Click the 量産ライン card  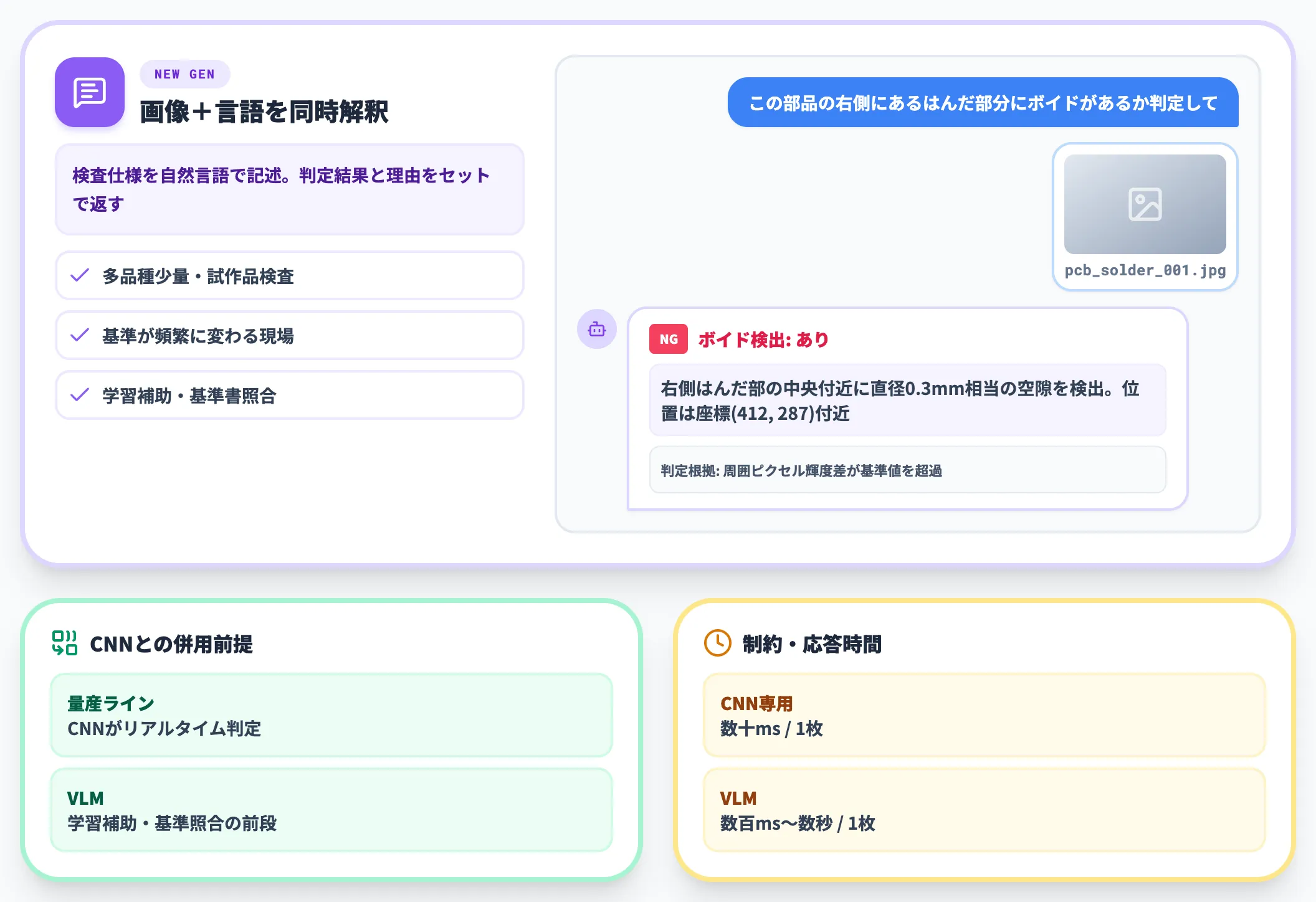point(331,715)
